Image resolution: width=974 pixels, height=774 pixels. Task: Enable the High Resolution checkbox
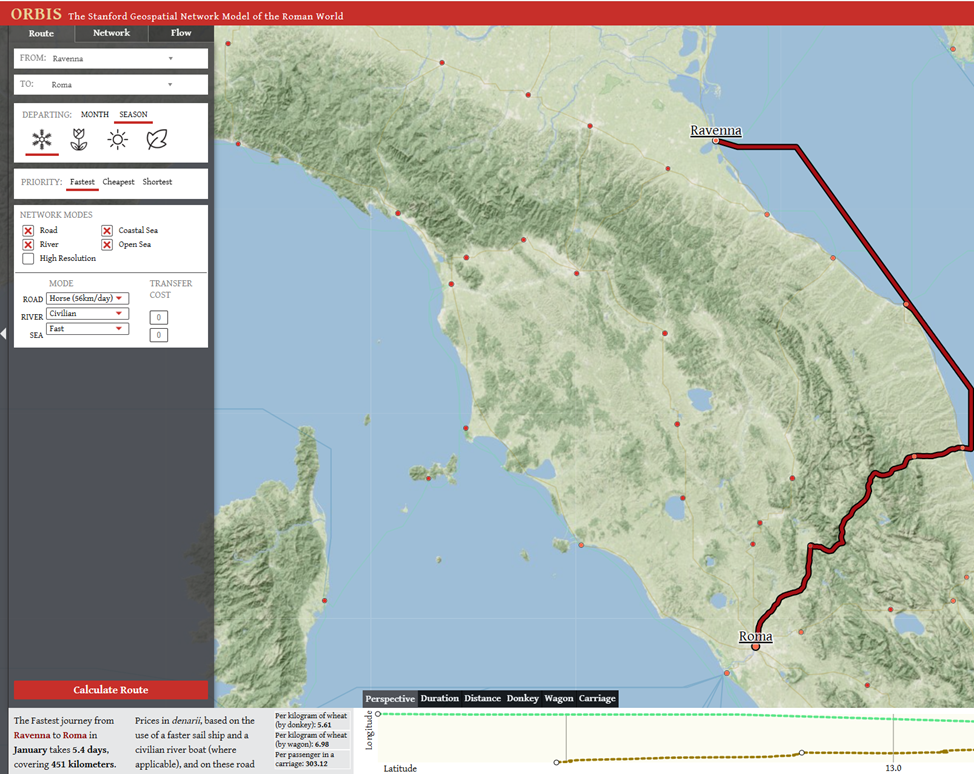(29, 259)
